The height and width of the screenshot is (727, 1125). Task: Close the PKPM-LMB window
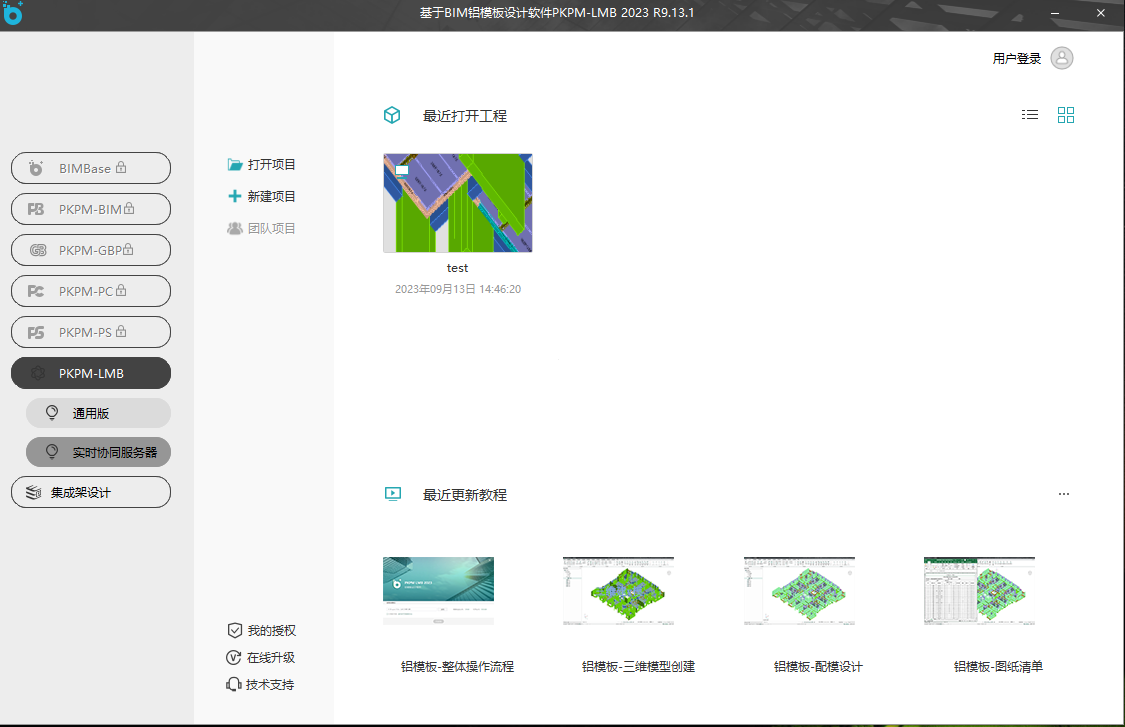[1101, 13]
